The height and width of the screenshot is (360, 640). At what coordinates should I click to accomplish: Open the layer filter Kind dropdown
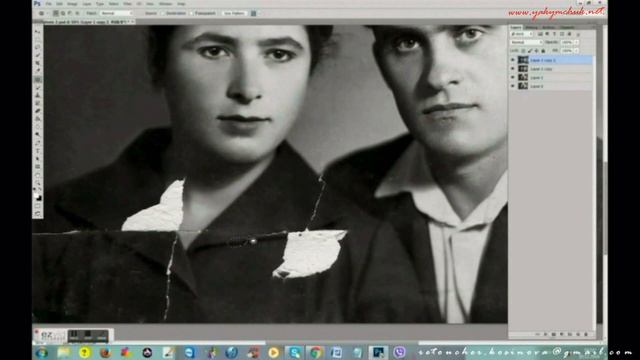(x=521, y=34)
